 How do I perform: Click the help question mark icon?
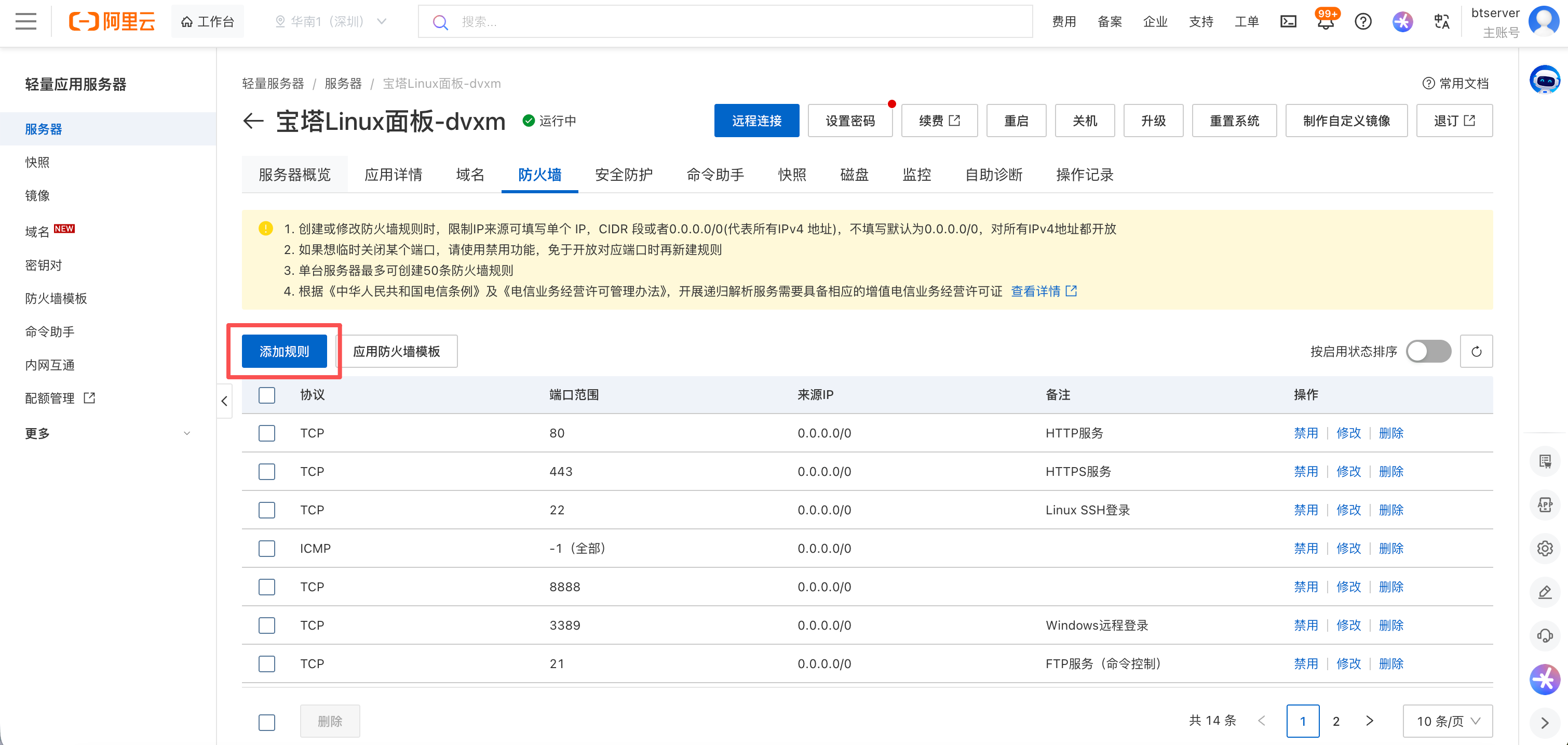pos(1363,21)
